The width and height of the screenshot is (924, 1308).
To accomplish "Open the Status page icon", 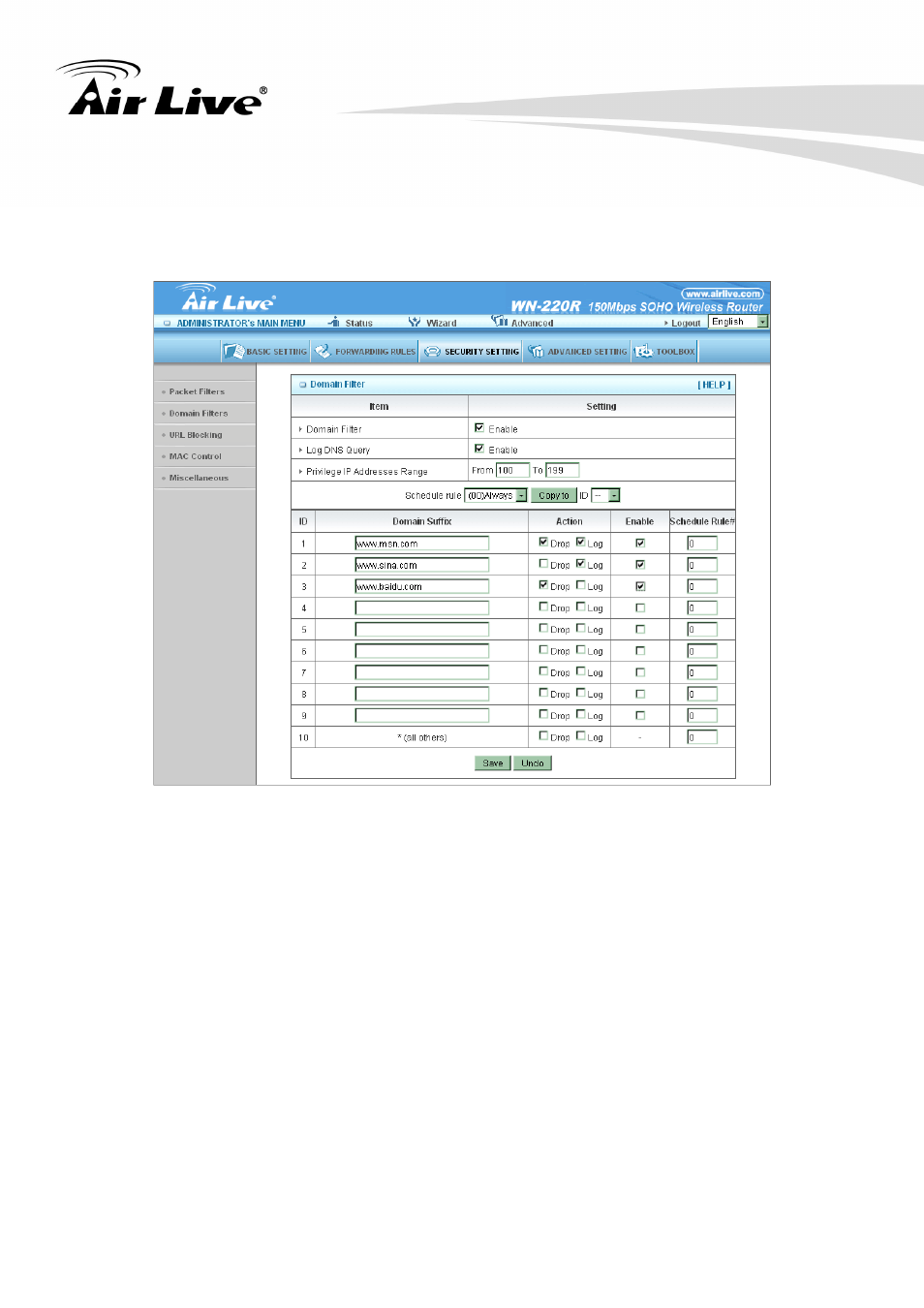I will [334, 323].
